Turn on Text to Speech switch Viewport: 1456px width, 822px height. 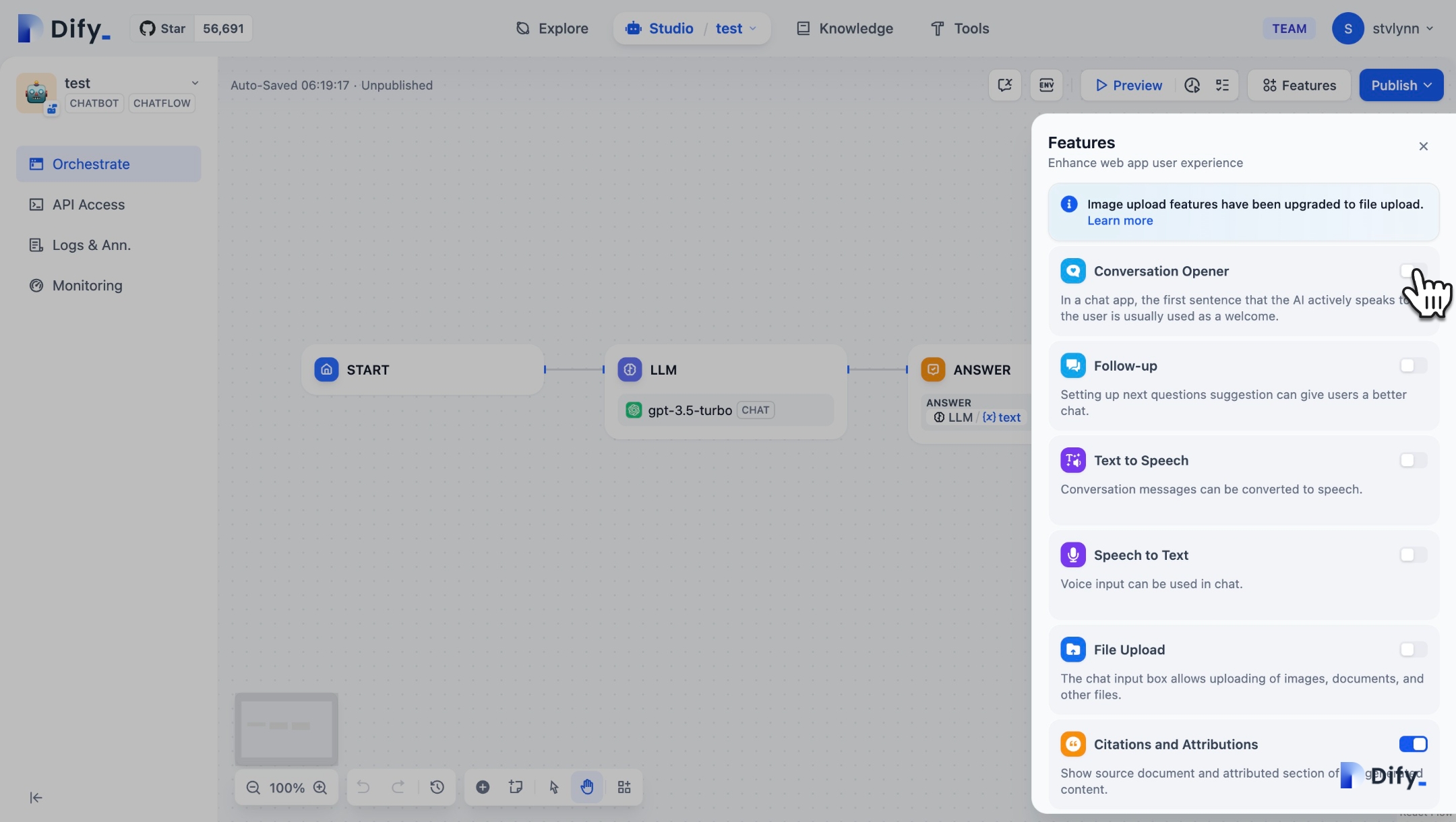1413,460
